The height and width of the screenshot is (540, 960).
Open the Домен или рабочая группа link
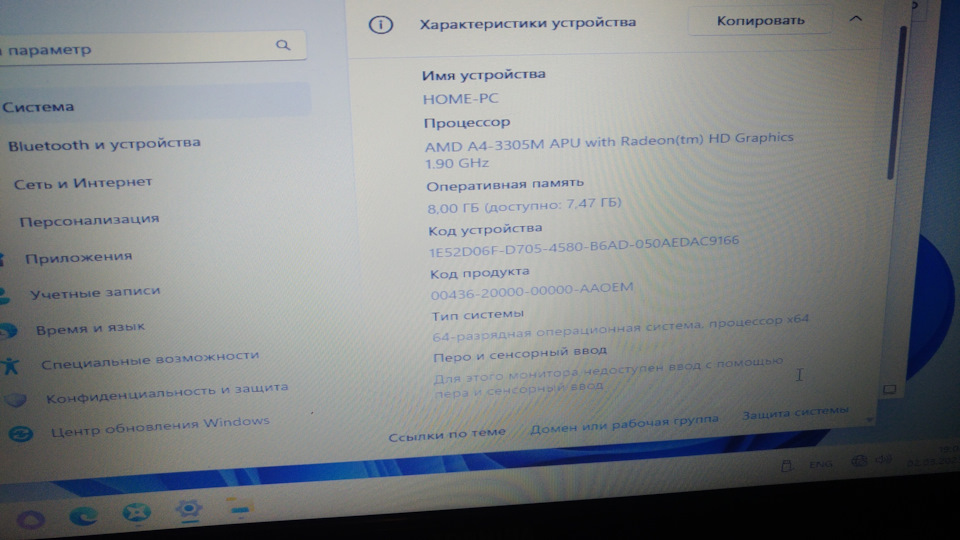tap(624, 424)
